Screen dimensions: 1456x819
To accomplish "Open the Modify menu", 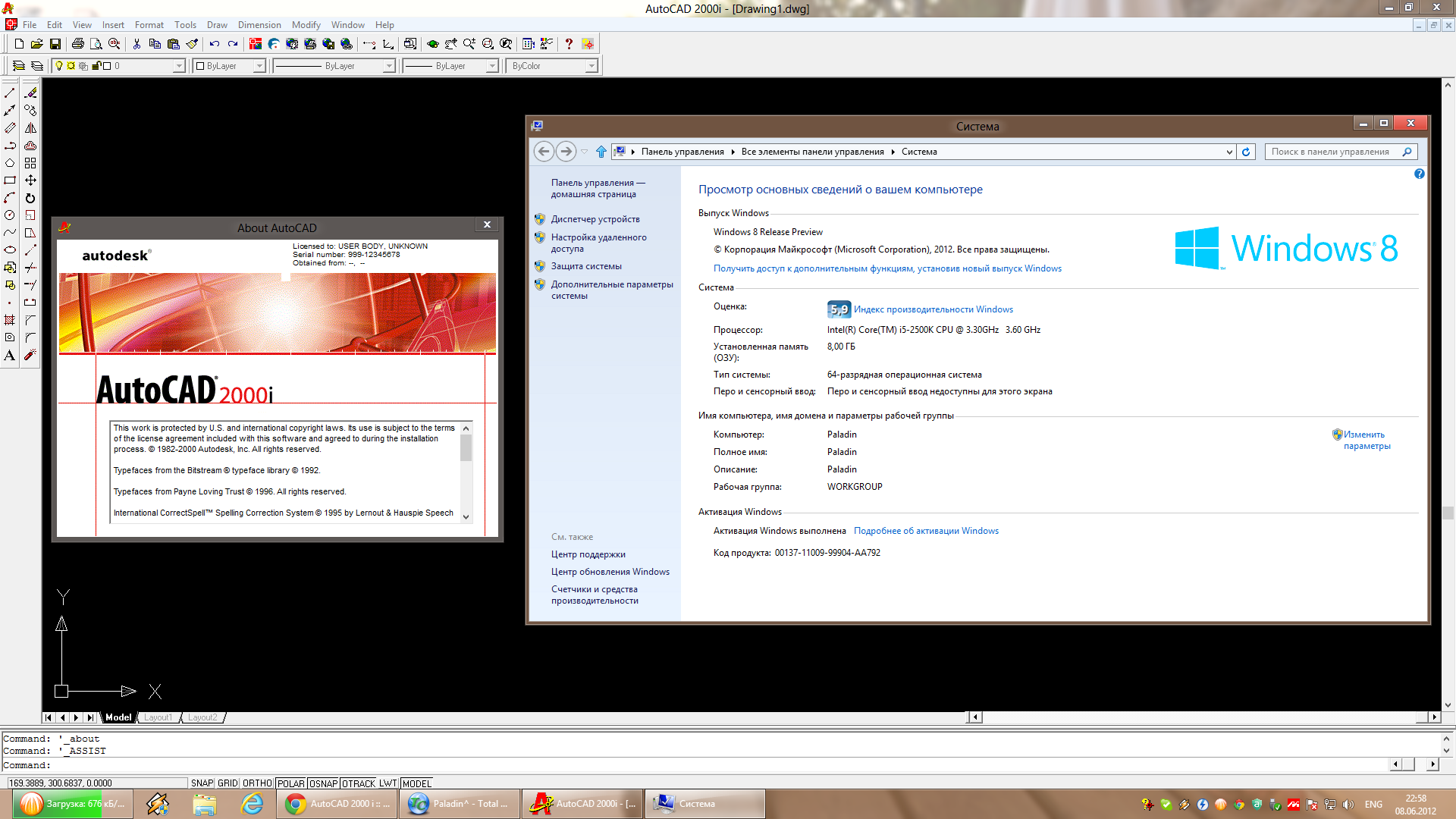I will click(306, 25).
